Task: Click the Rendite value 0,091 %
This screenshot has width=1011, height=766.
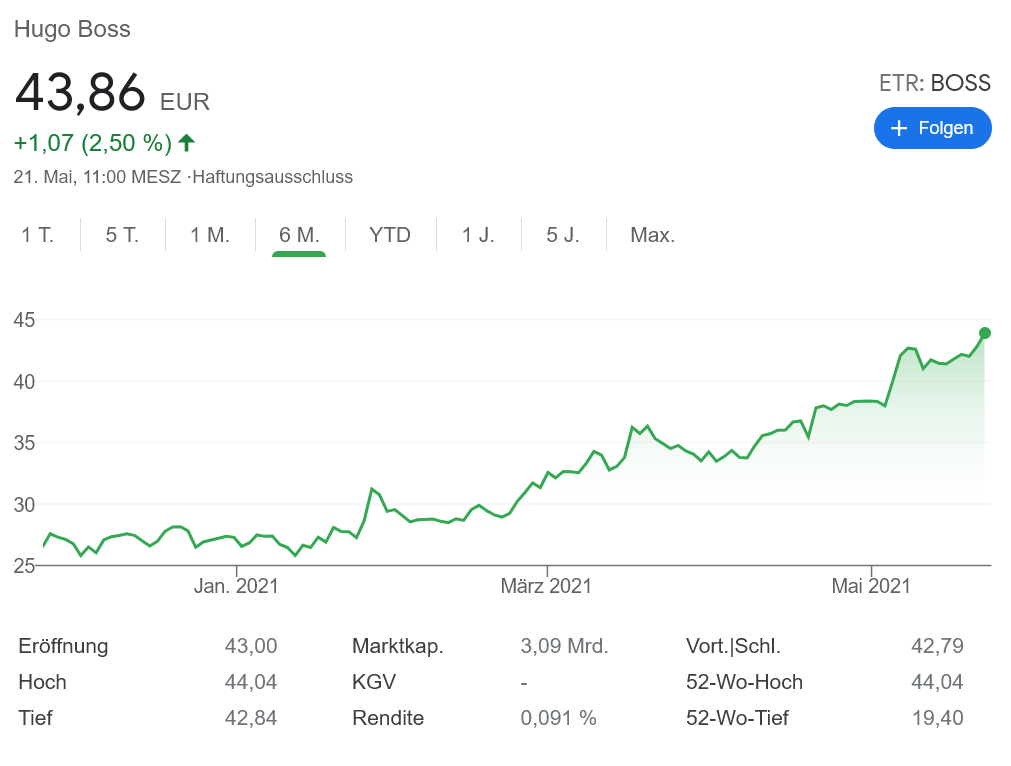Action: (x=558, y=718)
